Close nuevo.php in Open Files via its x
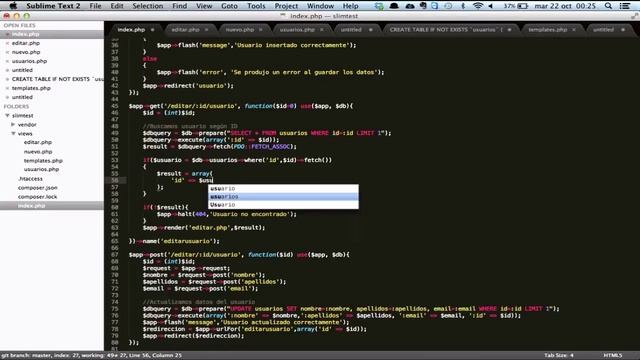This screenshot has width=640, height=360. pyautogui.click(x=7, y=52)
